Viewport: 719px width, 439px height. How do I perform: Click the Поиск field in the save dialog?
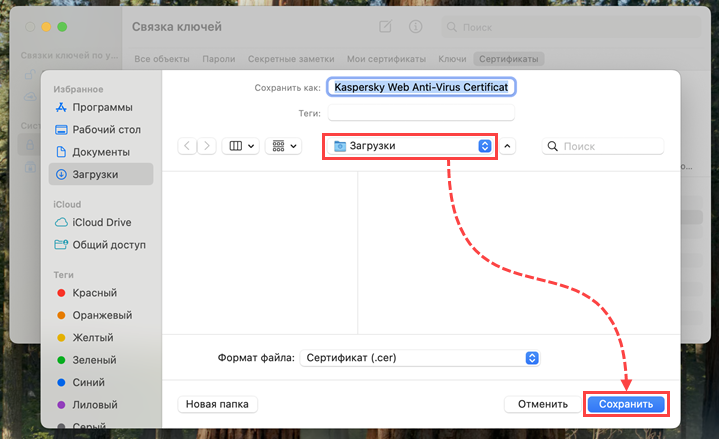click(603, 146)
